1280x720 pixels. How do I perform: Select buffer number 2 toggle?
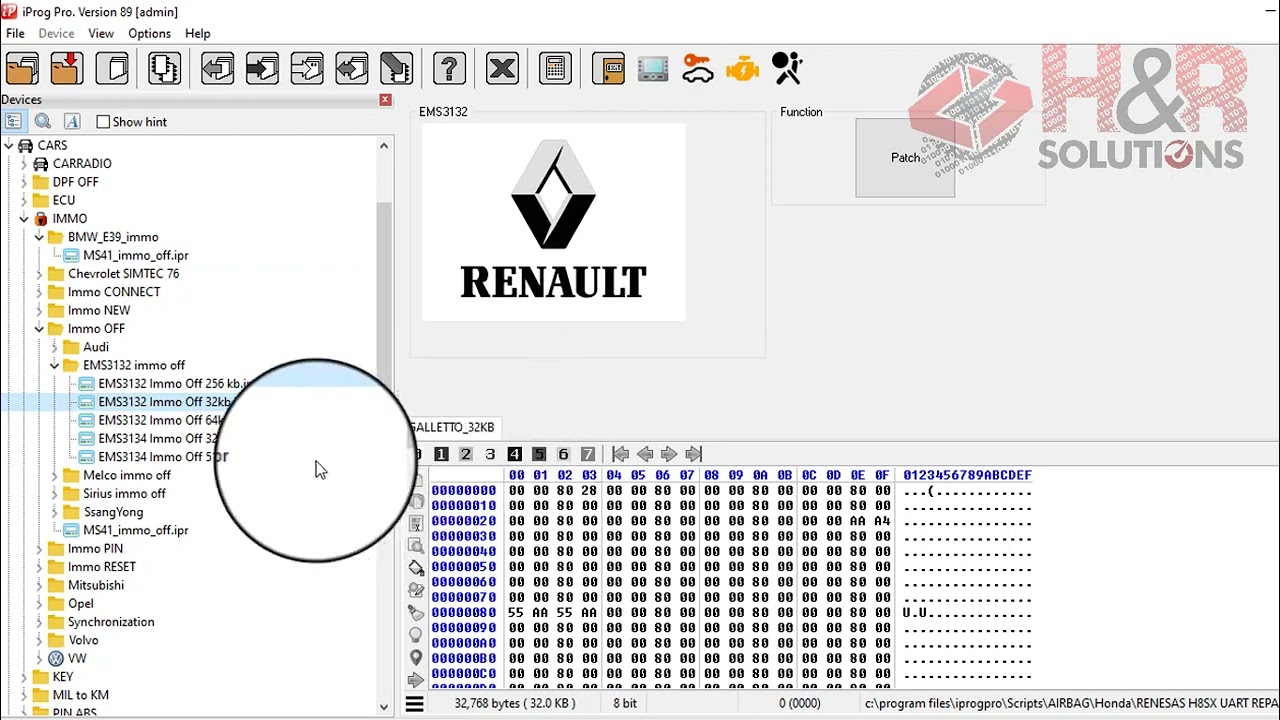click(x=465, y=454)
